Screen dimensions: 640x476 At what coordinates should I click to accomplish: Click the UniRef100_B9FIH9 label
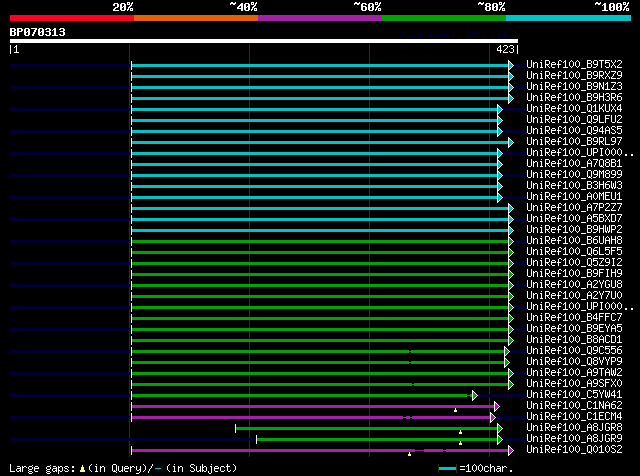pyautogui.click(x=574, y=274)
